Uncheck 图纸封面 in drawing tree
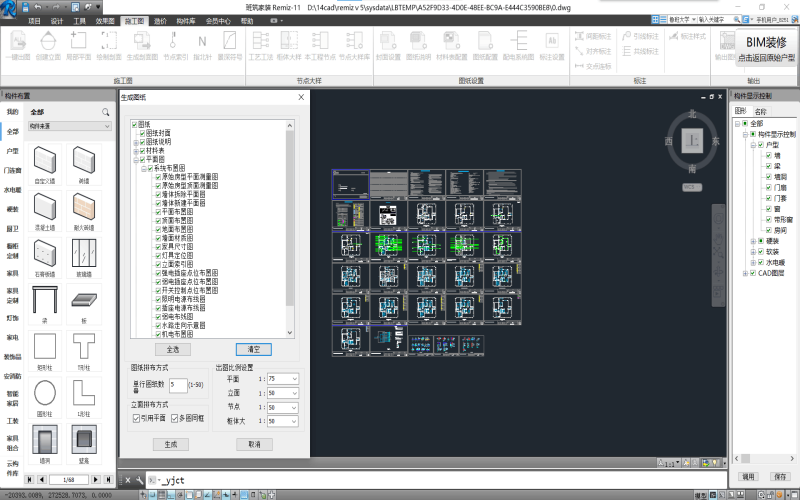 coord(142,133)
